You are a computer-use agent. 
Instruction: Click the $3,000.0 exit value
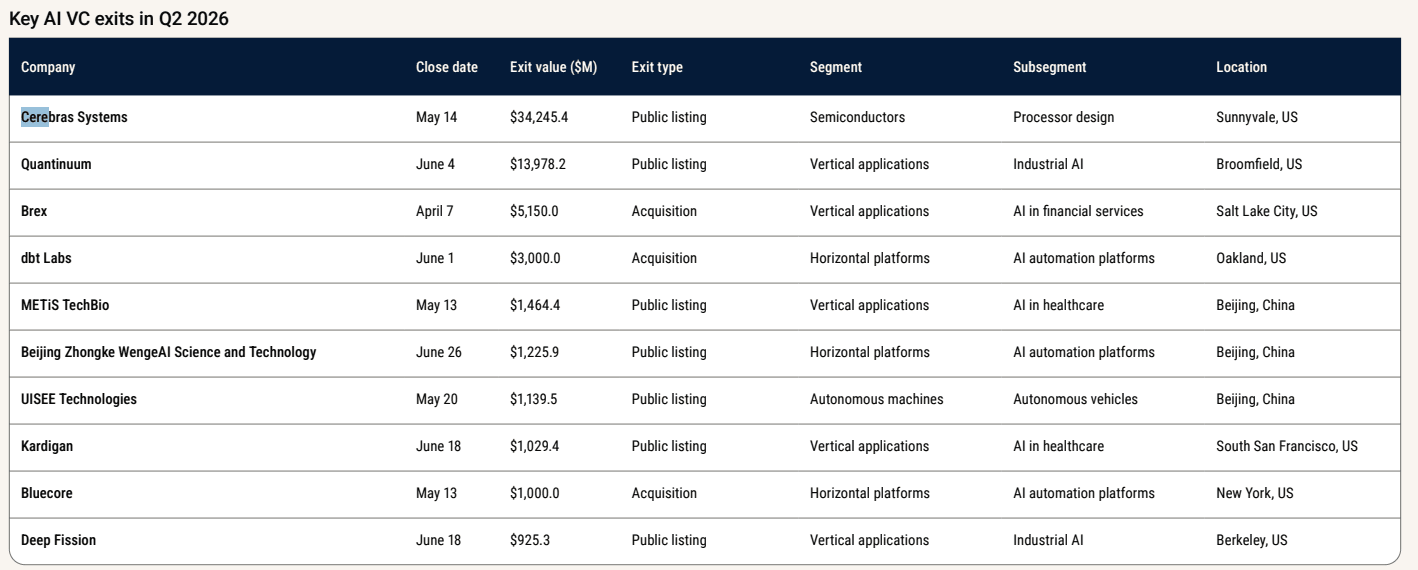pos(535,258)
